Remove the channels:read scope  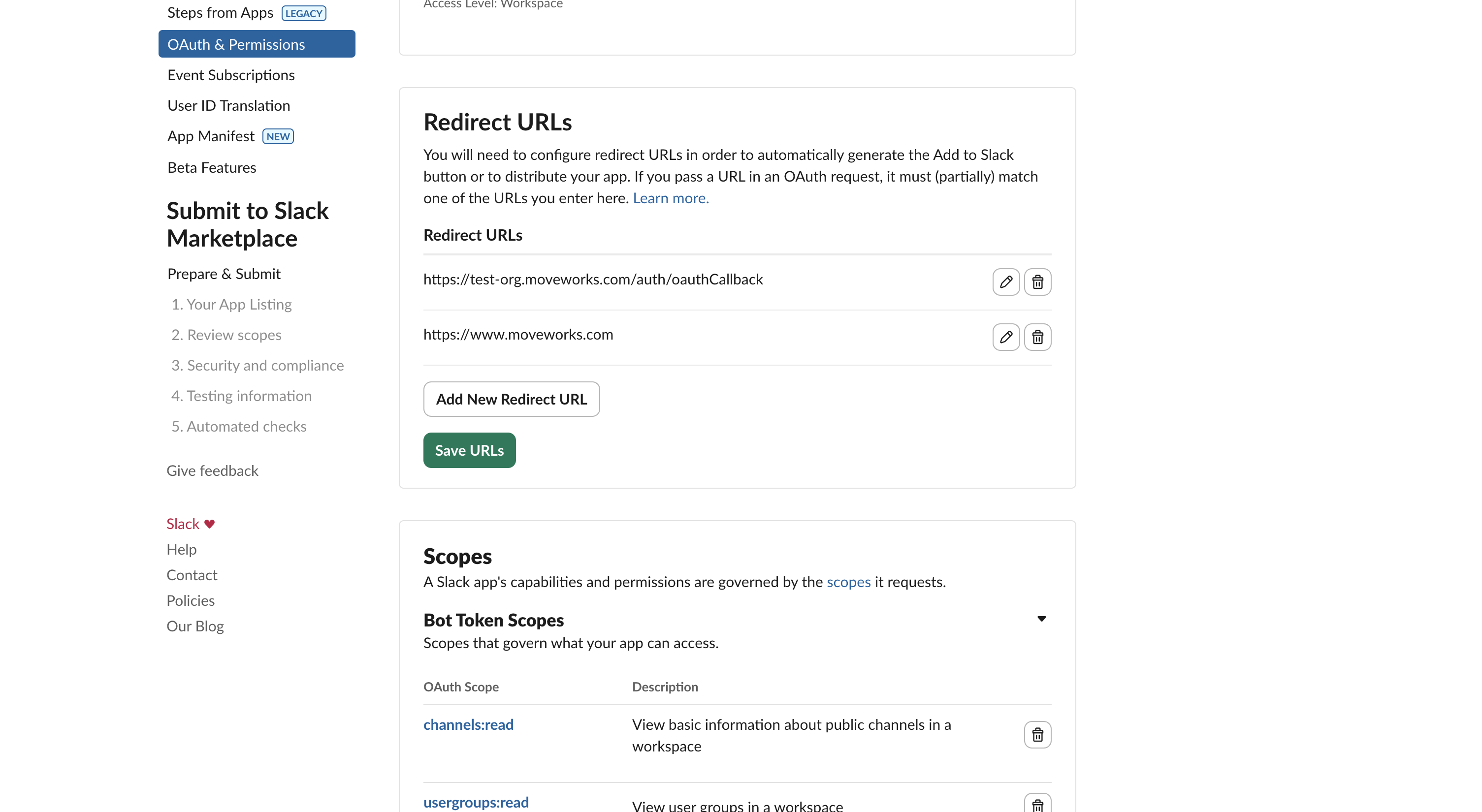[x=1037, y=734]
